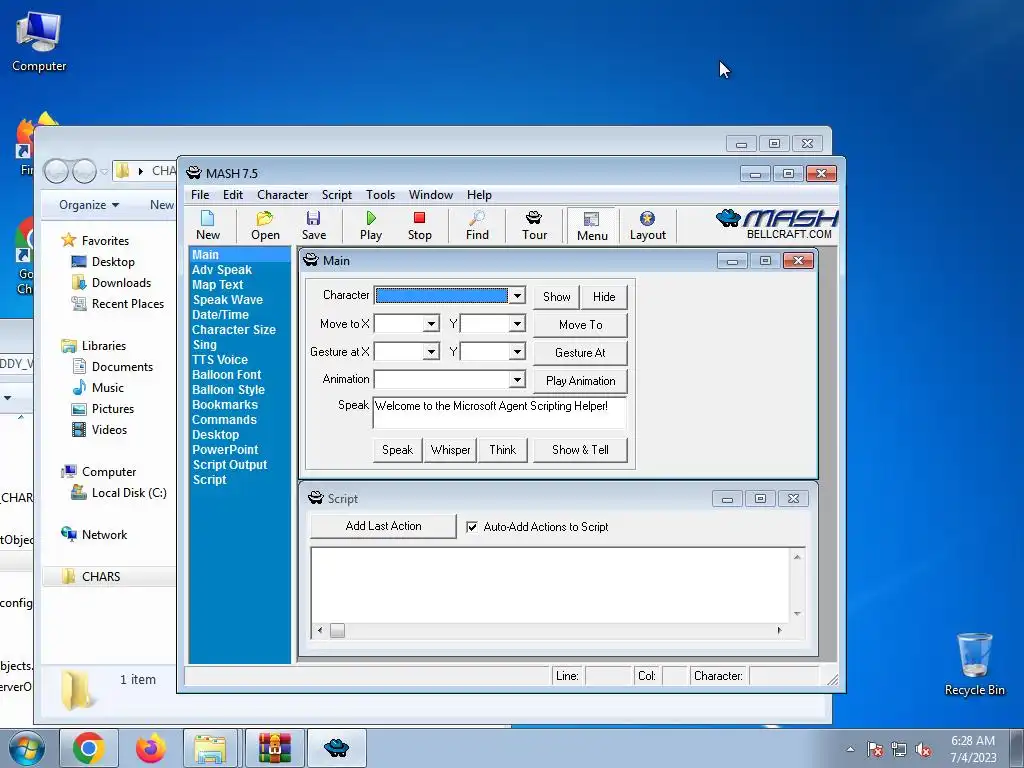Viewport: 1024px width, 768px height.
Task: Toggle Auto-Add Actions to Script checkbox
Action: 472,526
